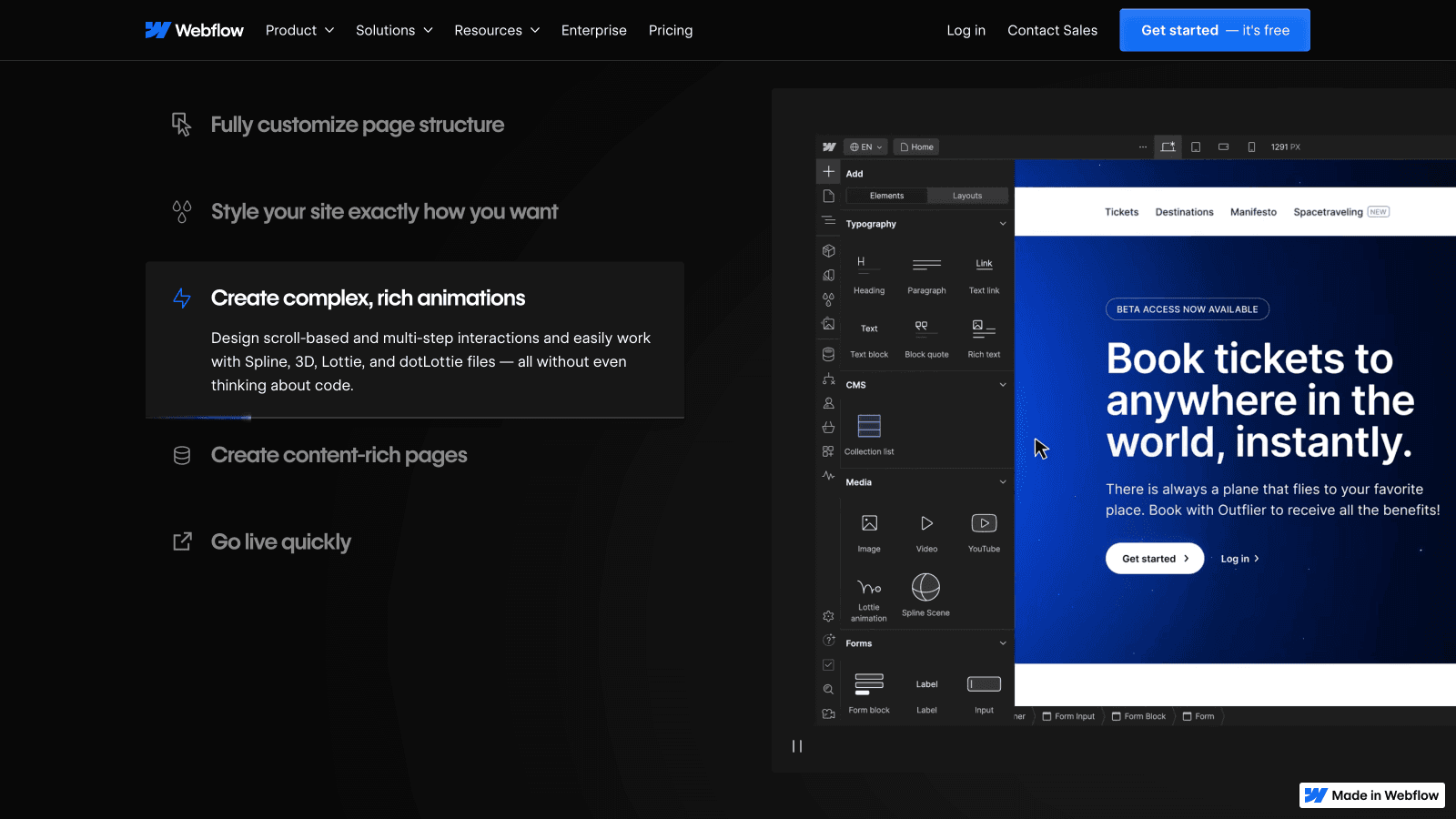Click the Made in Webflow badge
This screenshot has width=1456, height=819.
[x=1372, y=795]
